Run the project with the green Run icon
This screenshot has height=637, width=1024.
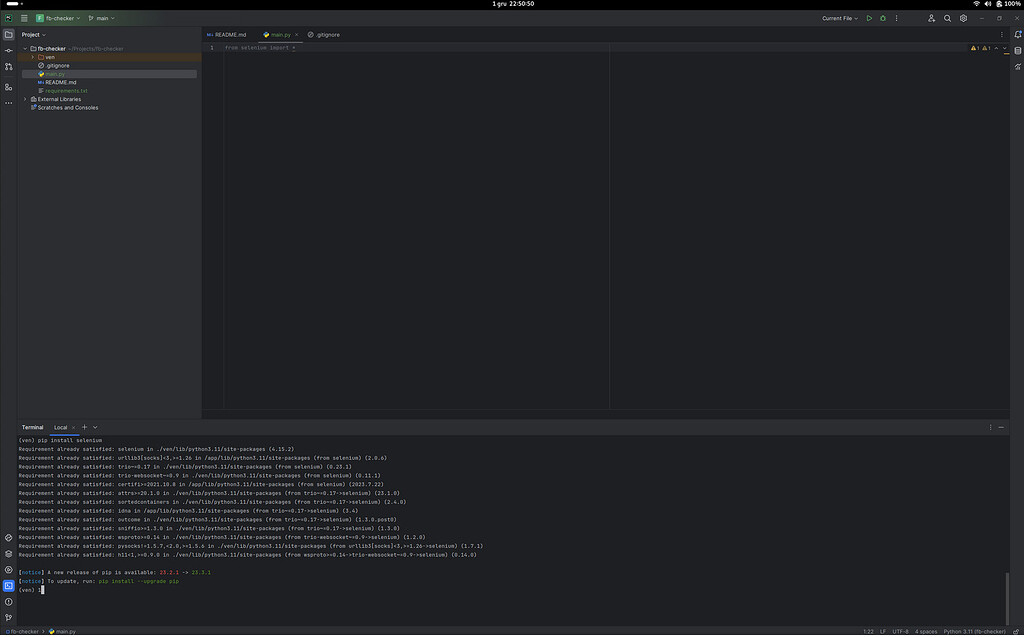pos(870,18)
